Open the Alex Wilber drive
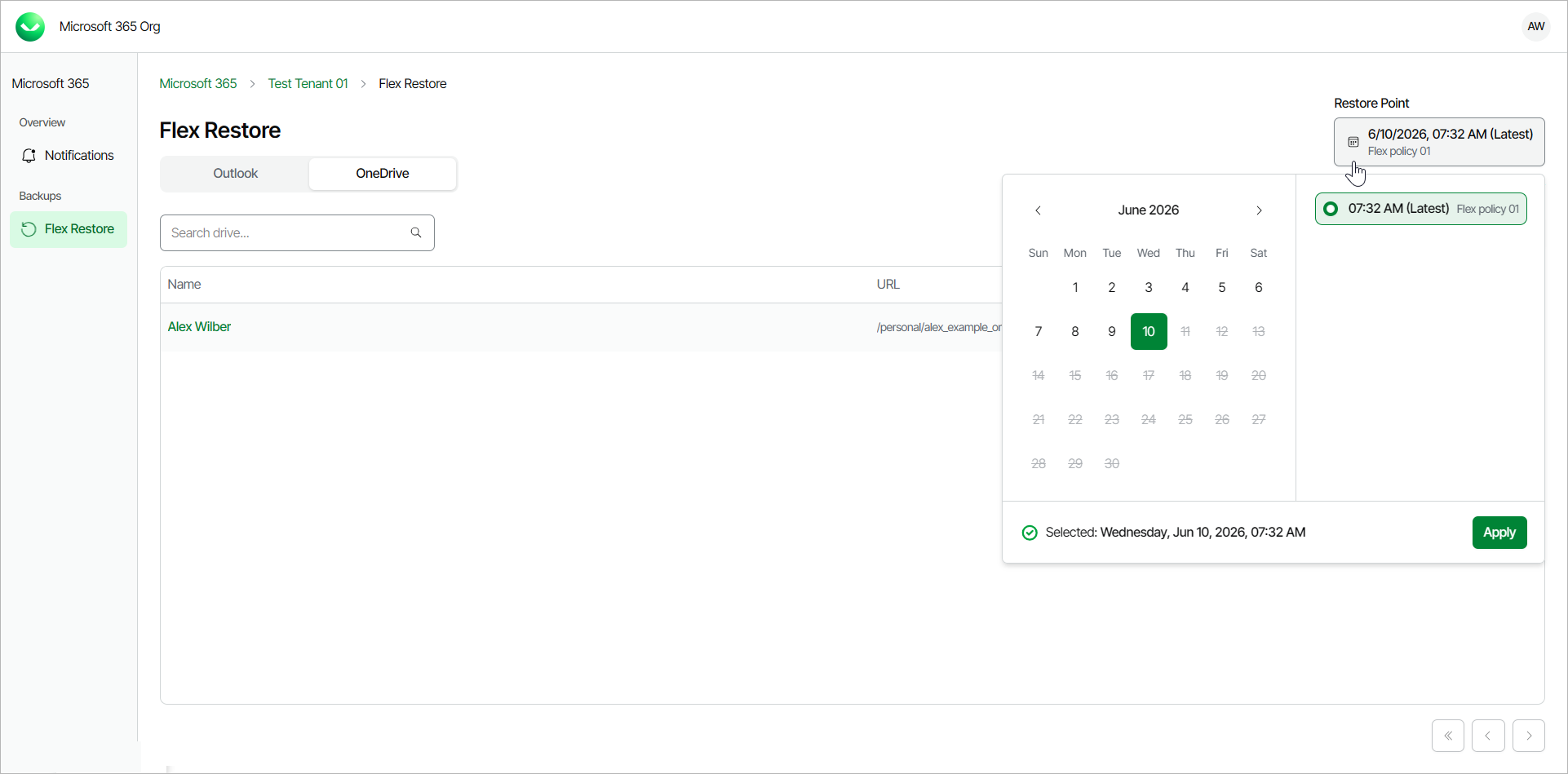 click(199, 327)
